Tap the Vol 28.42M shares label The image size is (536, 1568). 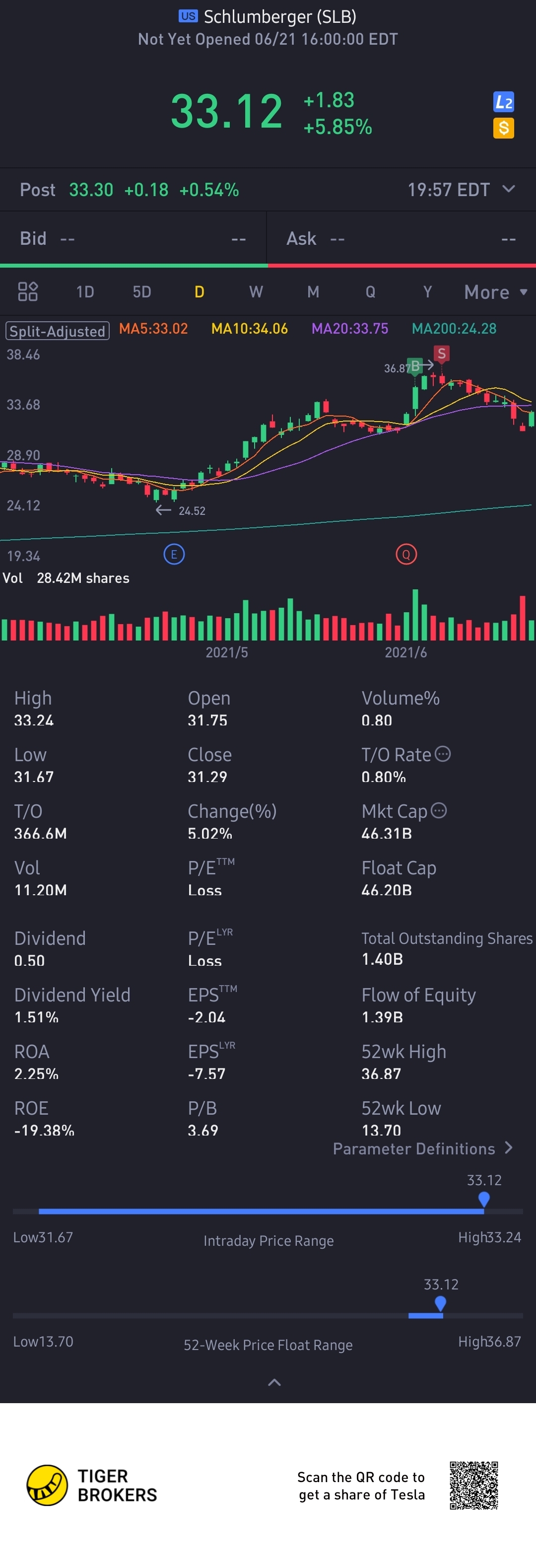point(66,578)
